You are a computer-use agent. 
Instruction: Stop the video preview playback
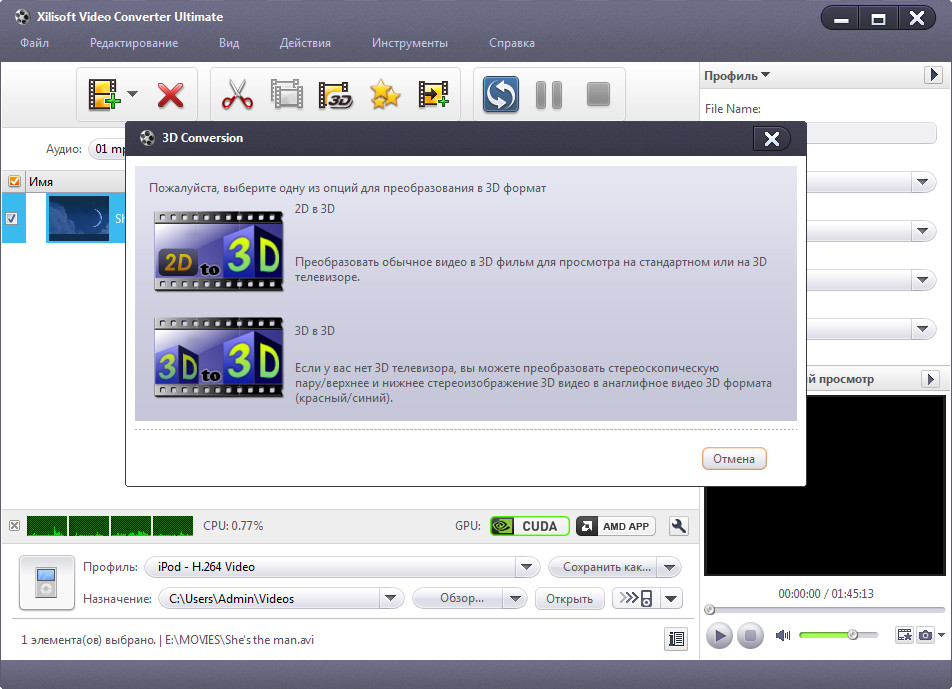(750, 636)
